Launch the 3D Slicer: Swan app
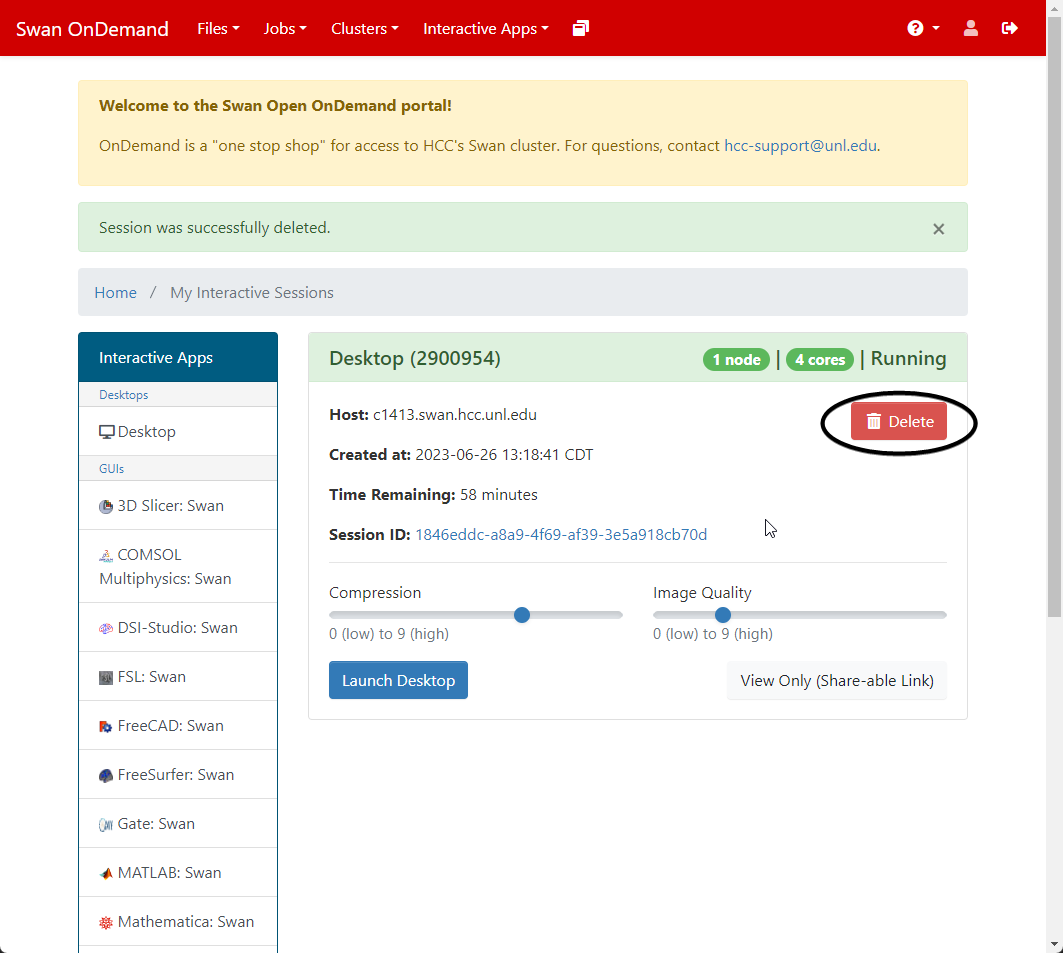This screenshot has height=953, width=1063. point(170,506)
